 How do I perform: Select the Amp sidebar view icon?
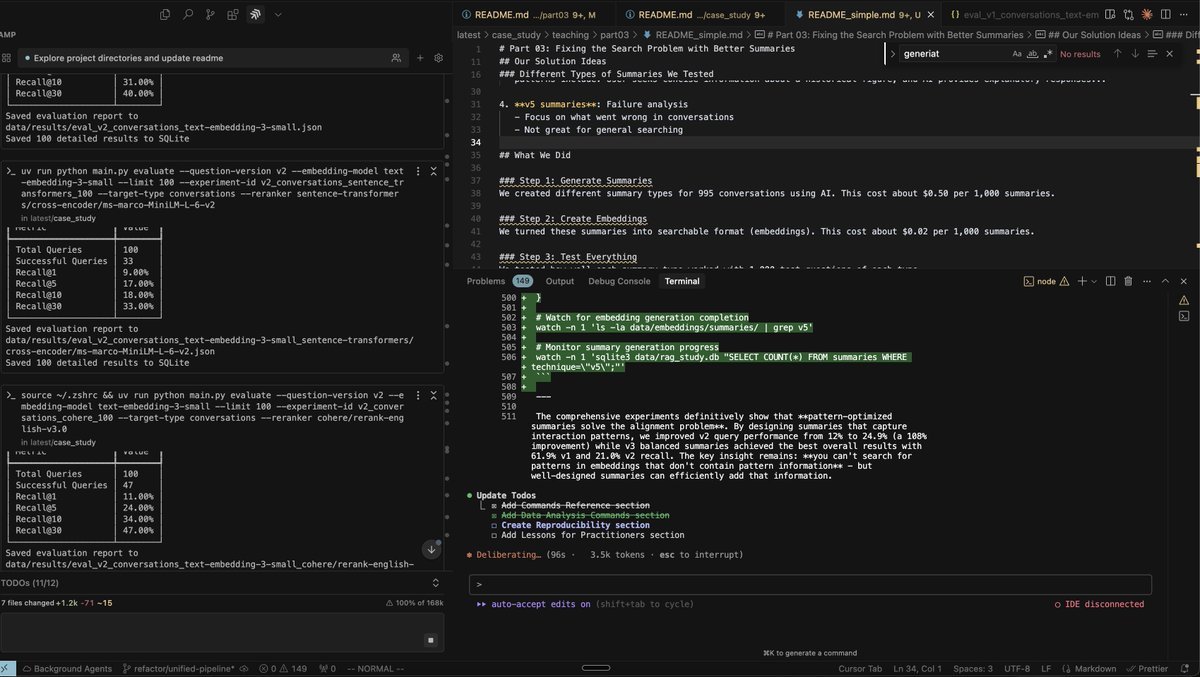(255, 15)
